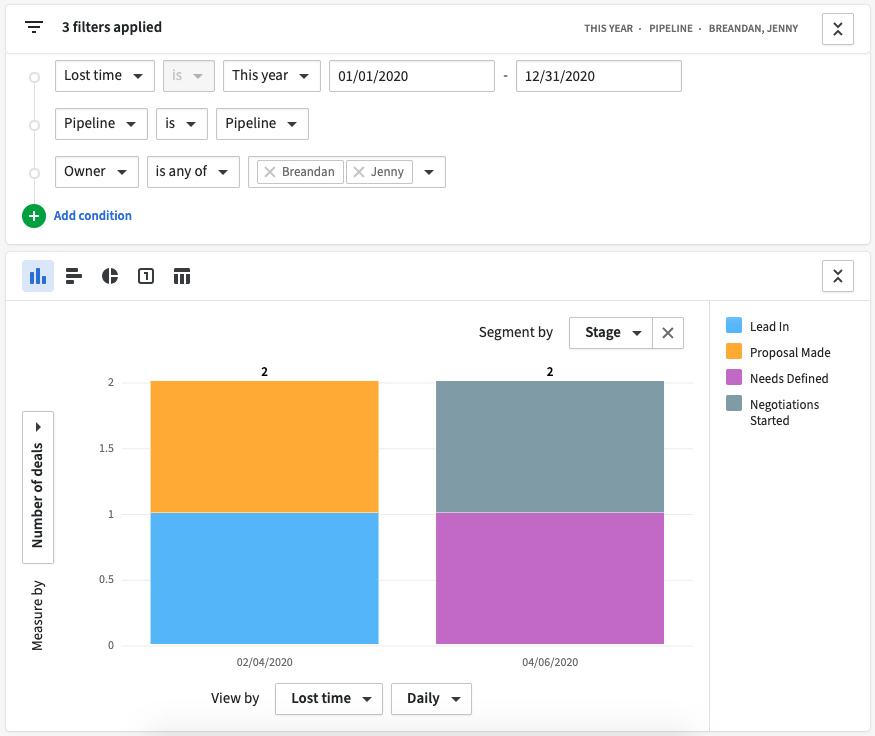This screenshot has width=875, height=736.
Task: Toggle Negotiations Started legend swatch
Action: tap(734, 403)
